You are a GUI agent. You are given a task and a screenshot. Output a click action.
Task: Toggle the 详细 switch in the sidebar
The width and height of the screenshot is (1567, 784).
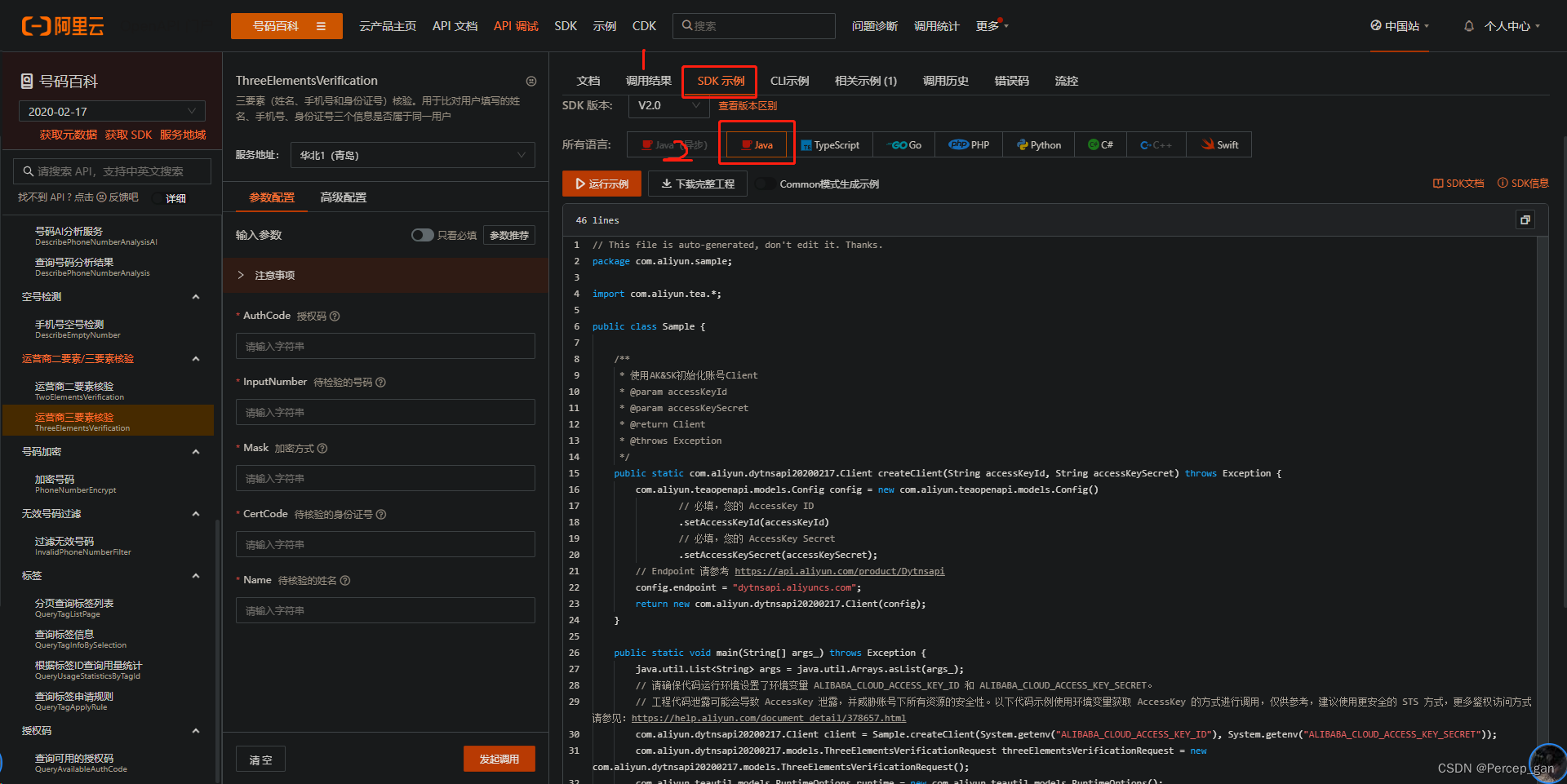pos(157,198)
